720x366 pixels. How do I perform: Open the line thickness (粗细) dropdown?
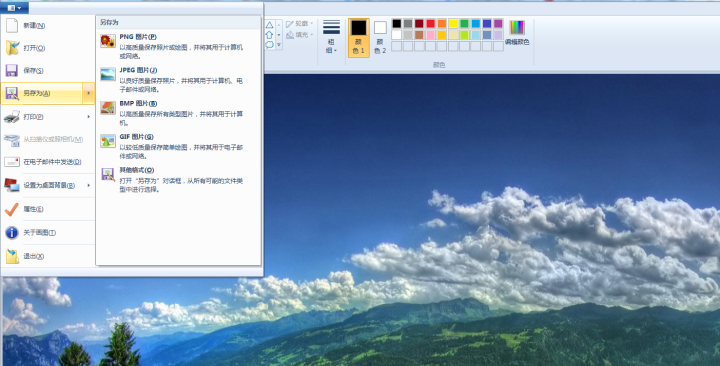click(x=331, y=36)
